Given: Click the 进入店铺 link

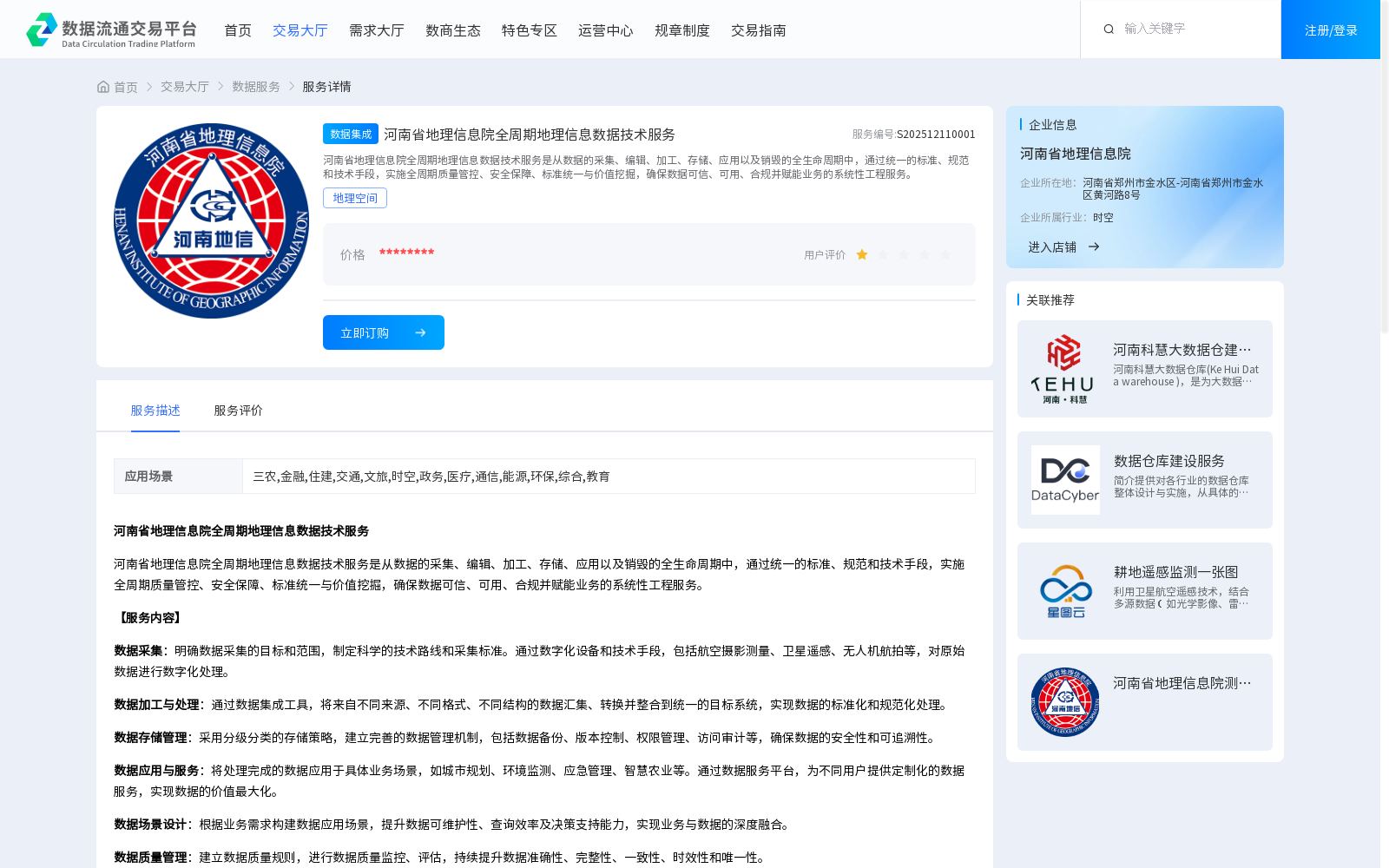Looking at the screenshot, I should tap(1052, 247).
